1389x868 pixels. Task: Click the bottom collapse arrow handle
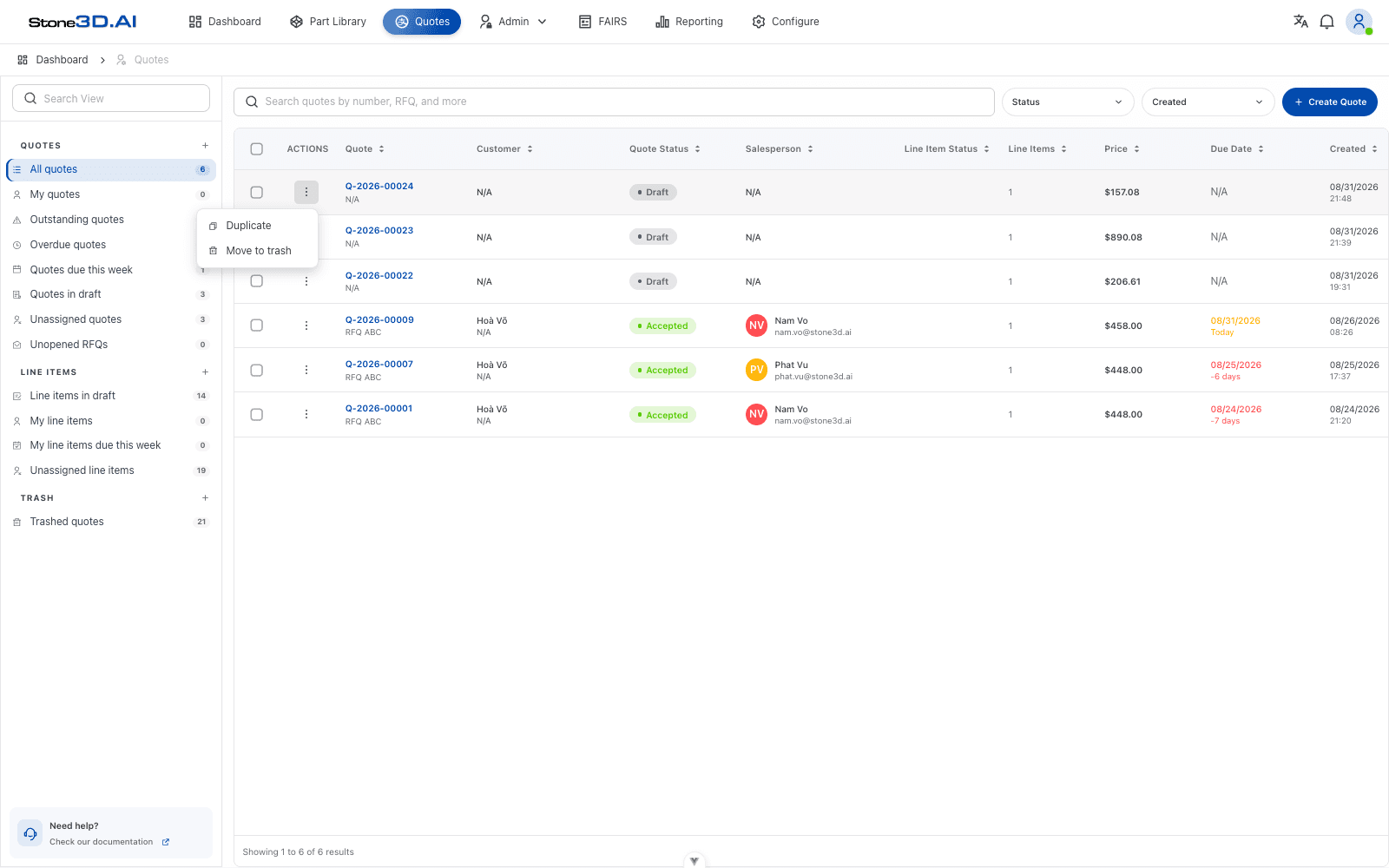[694, 861]
